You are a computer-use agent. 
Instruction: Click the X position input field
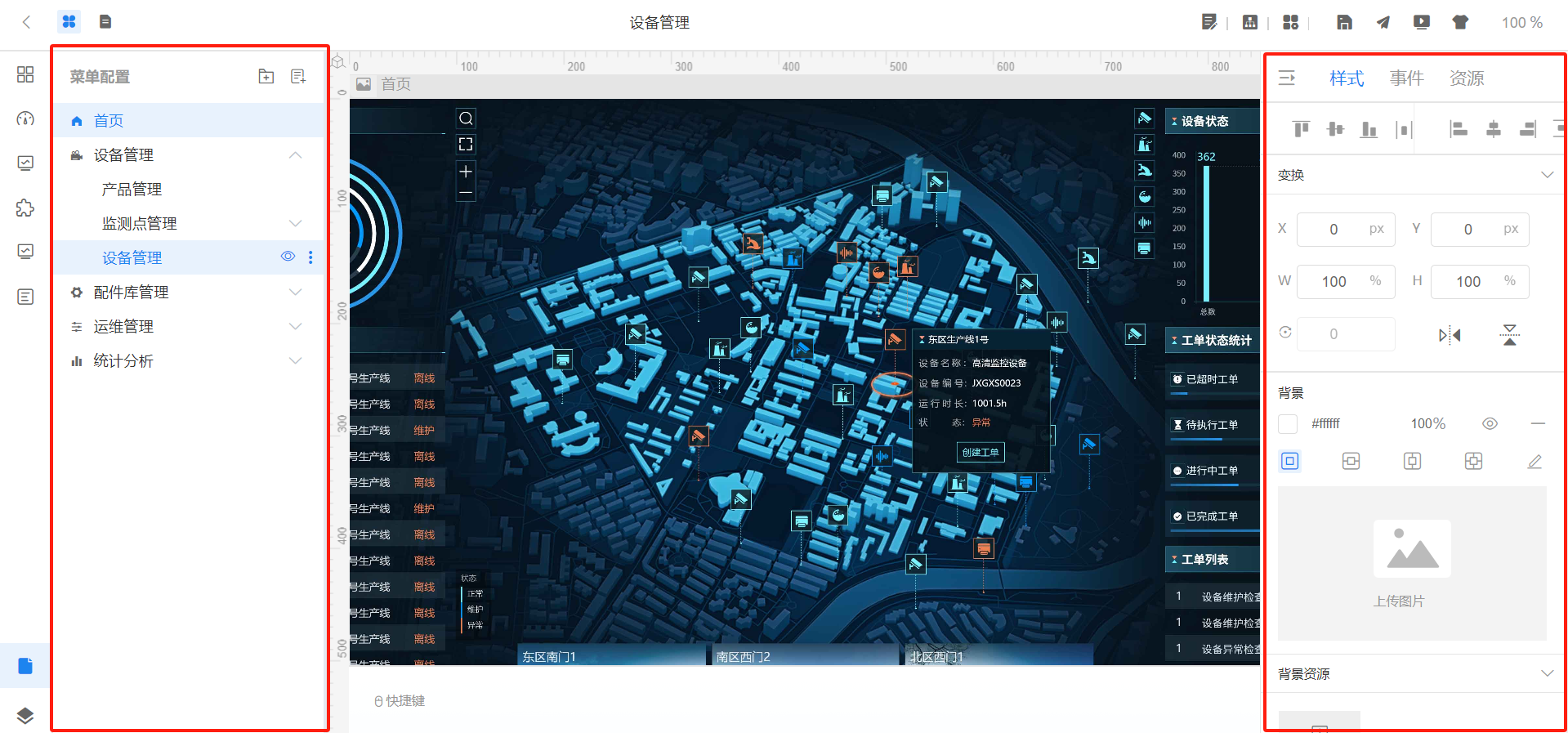tap(1345, 230)
